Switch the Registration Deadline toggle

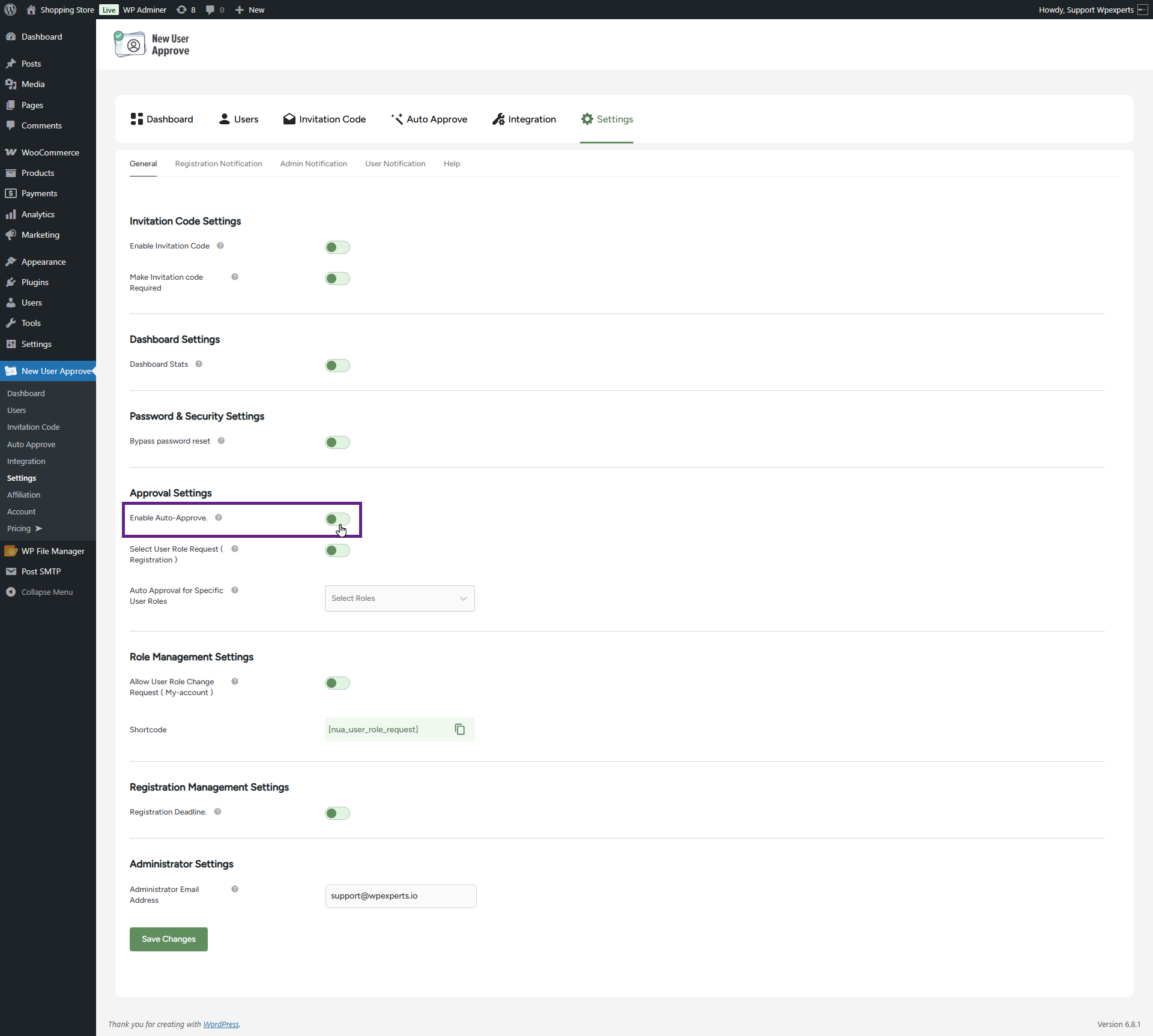(337, 813)
